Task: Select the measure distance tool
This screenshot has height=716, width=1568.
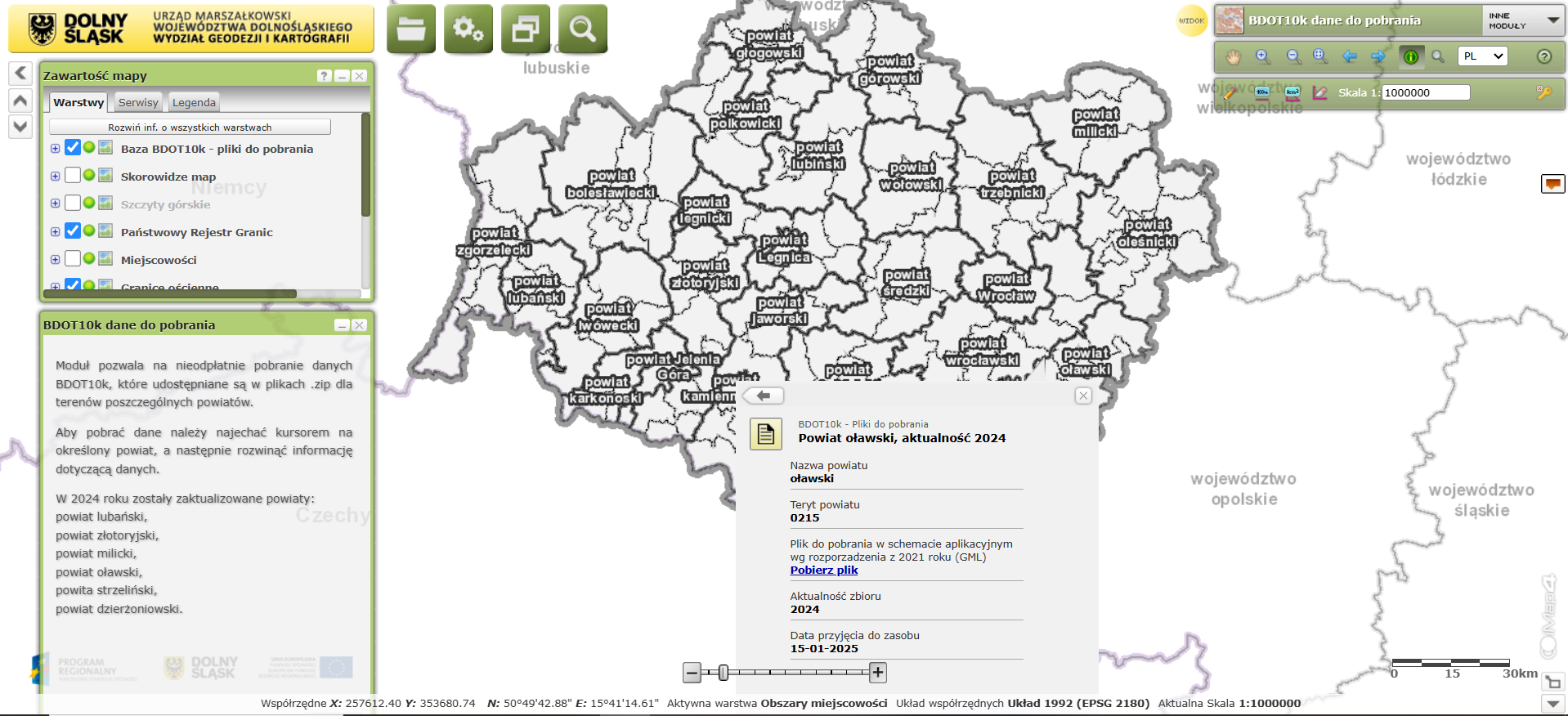Action: tap(1262, 92)
